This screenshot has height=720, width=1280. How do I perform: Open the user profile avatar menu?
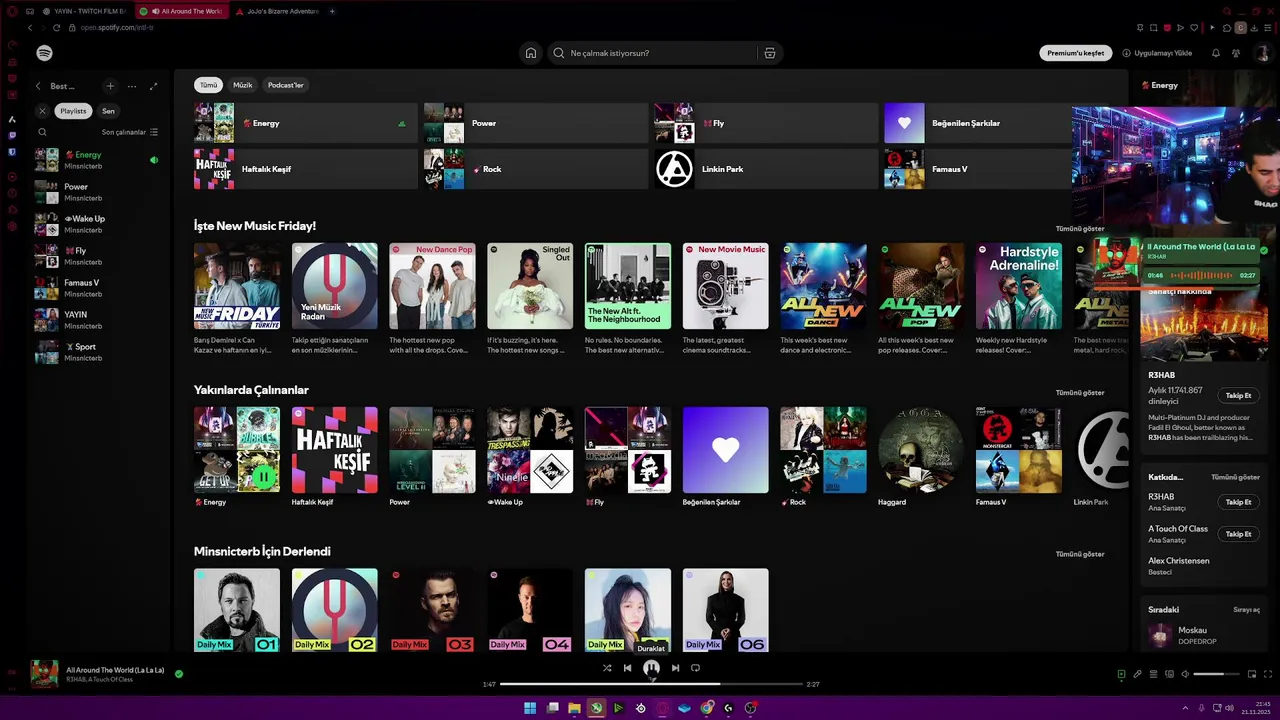[1262, 53]
